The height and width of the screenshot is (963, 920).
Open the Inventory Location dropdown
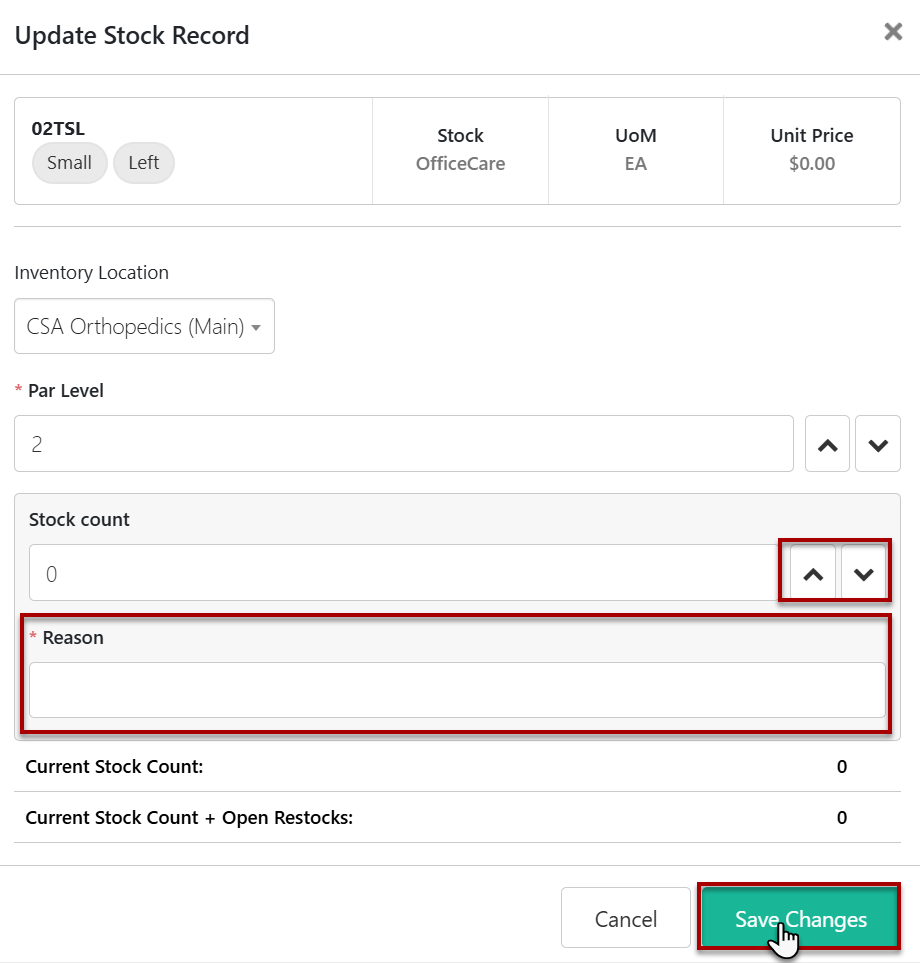click(x=144, y=326)
